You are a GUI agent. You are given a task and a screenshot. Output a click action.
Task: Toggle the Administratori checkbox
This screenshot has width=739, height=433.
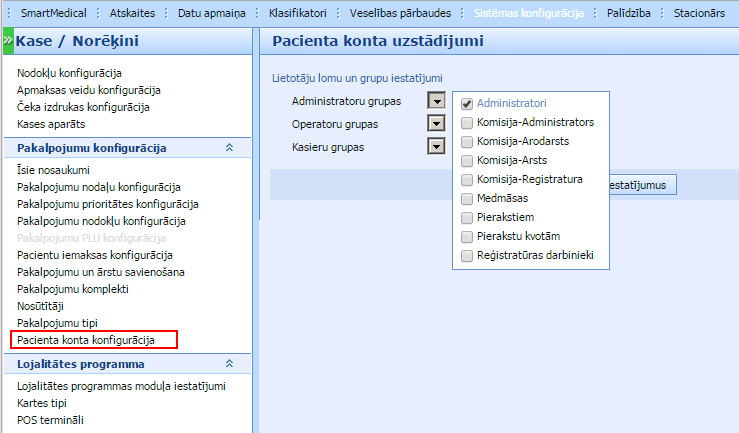(467, 103)
